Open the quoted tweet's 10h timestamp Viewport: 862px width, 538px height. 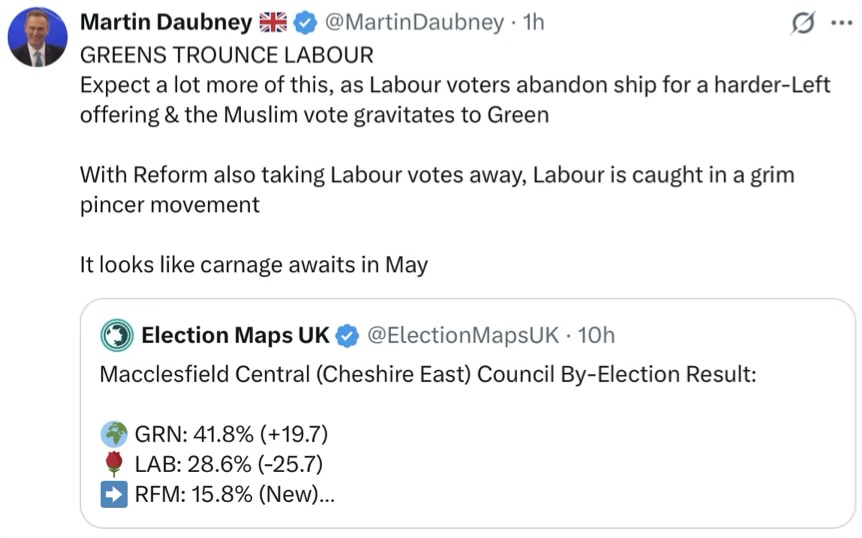pyautogui.click(x=596, y=335)
